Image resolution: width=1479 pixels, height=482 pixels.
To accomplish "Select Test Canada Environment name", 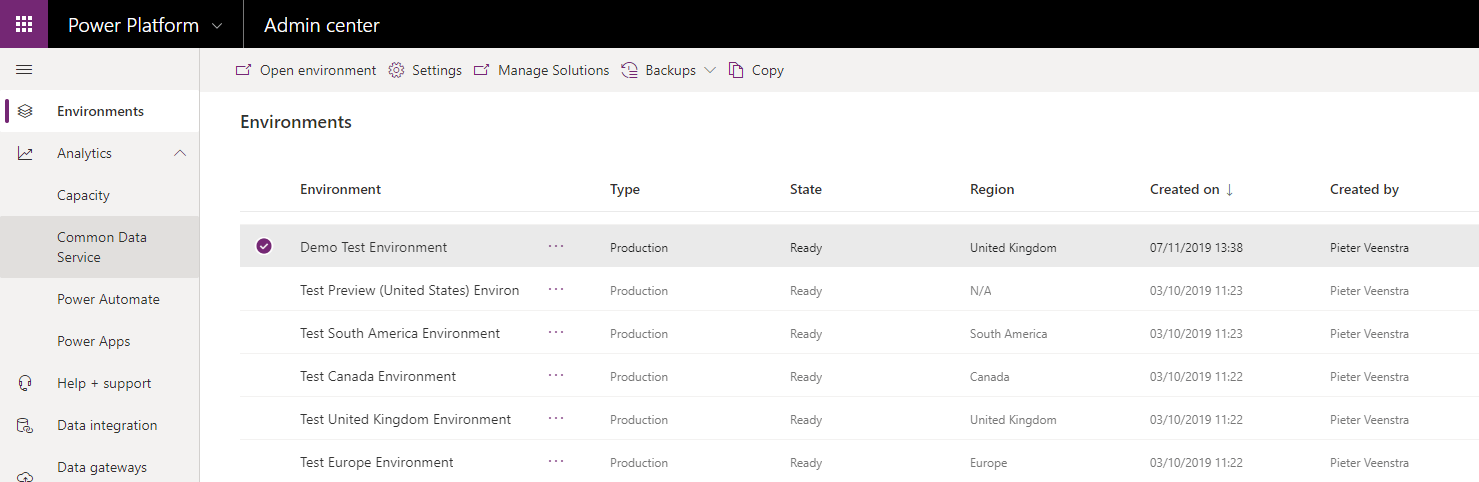I will tap(378, 376).
